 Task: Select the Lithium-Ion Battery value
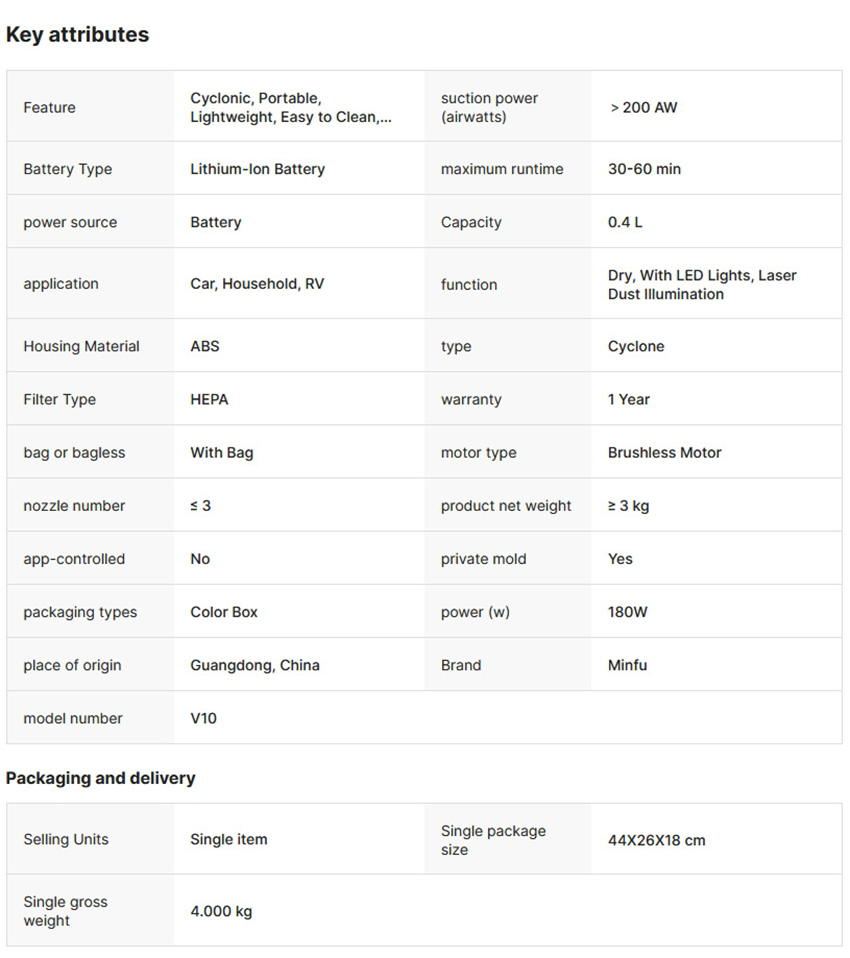pyautogui.click(x=257, y=169)
